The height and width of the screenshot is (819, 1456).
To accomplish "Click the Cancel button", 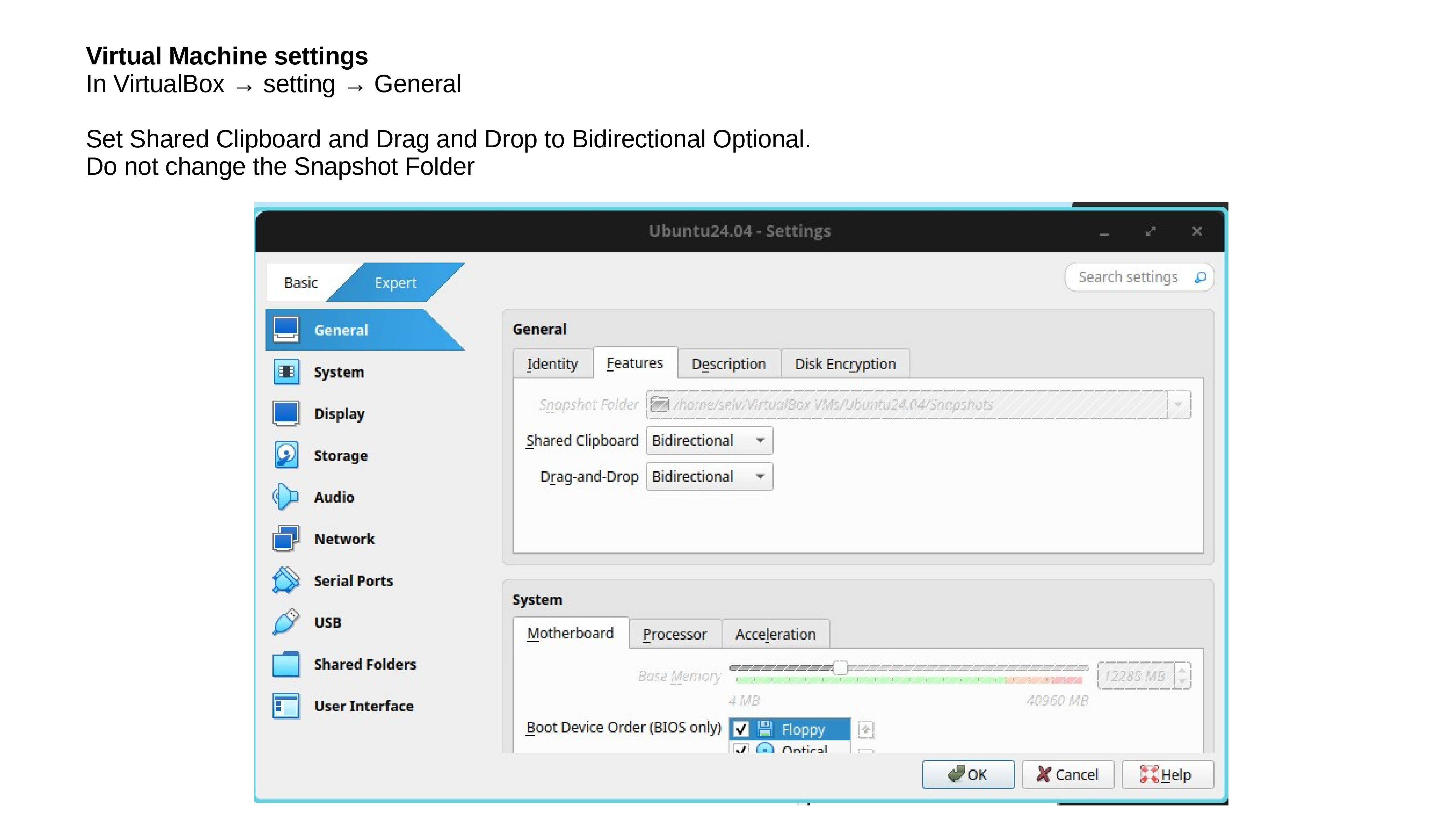I will click(x=1068, y=774).
